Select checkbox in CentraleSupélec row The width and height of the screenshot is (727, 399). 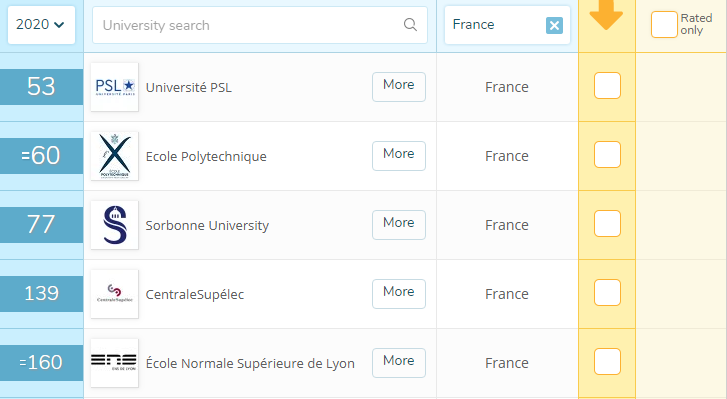coord(607,292)
